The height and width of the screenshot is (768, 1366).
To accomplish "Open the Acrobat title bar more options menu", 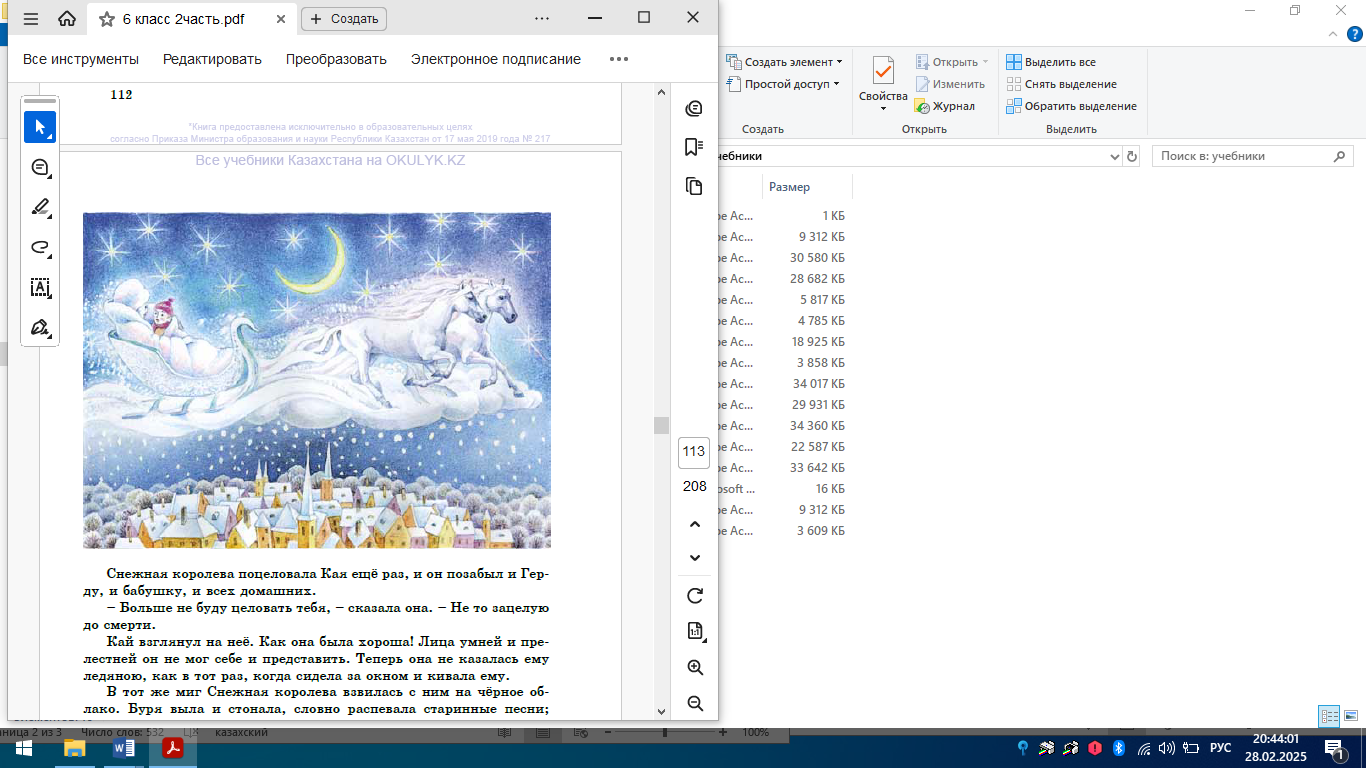I will pos(542,18).
